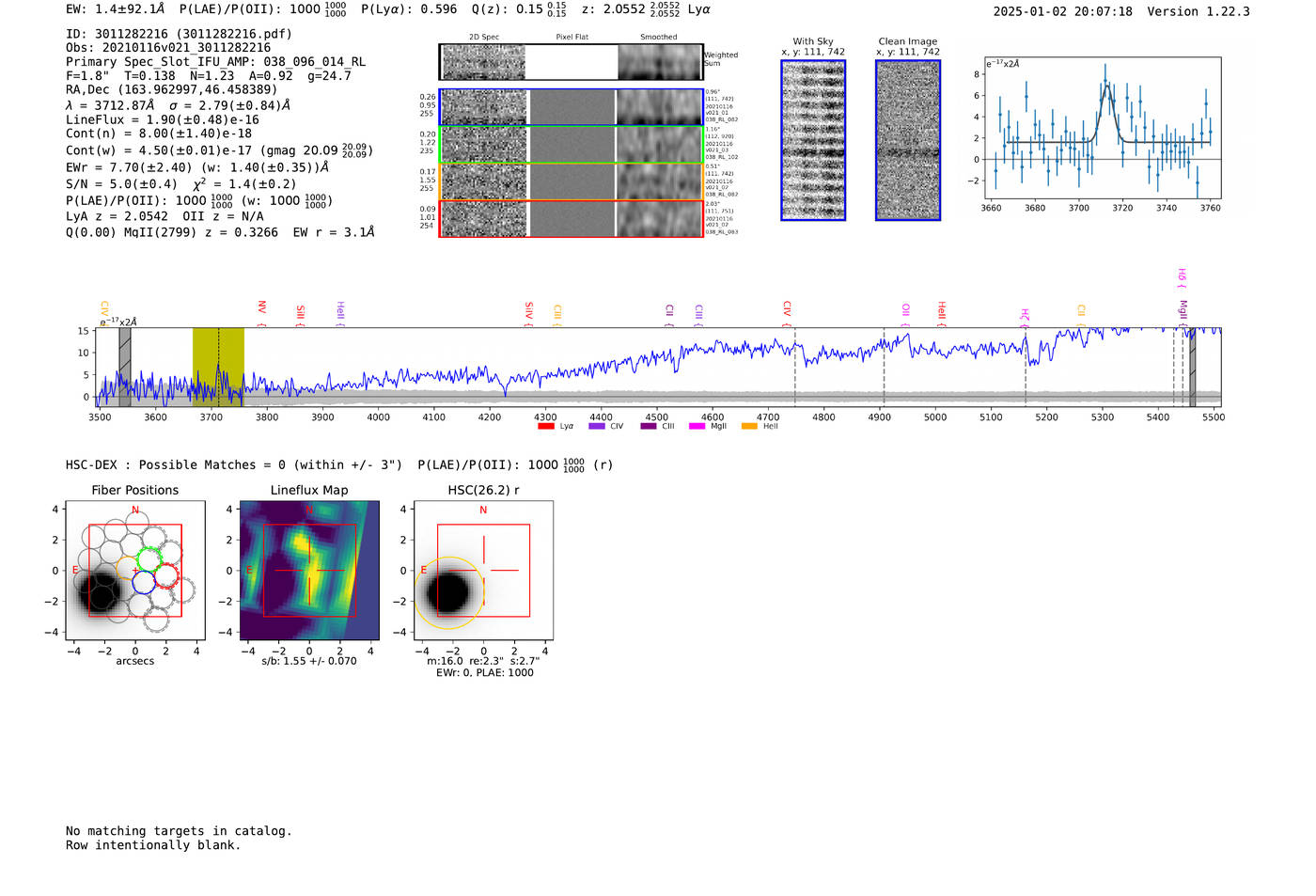Click the orange HeII legend swatch
The height and width of the screenshot is (896, 1316).
click(749, 427)
